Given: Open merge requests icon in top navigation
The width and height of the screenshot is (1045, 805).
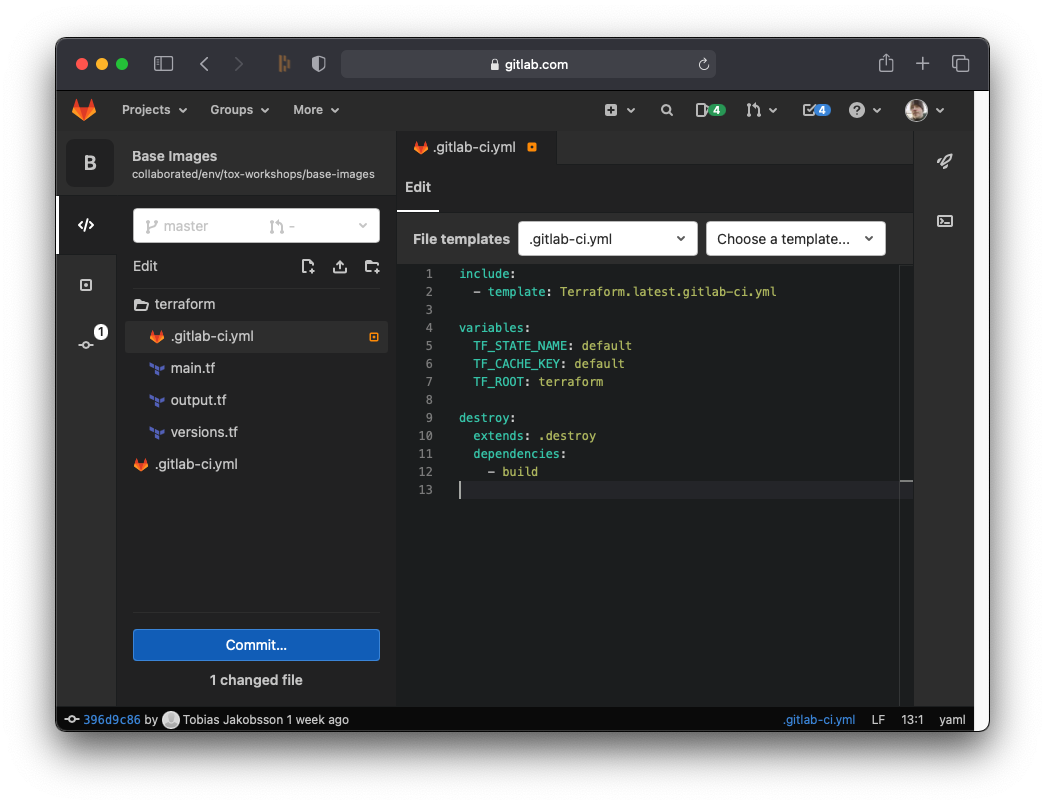Looking at the screenshot, I should [x=757, y=110].
